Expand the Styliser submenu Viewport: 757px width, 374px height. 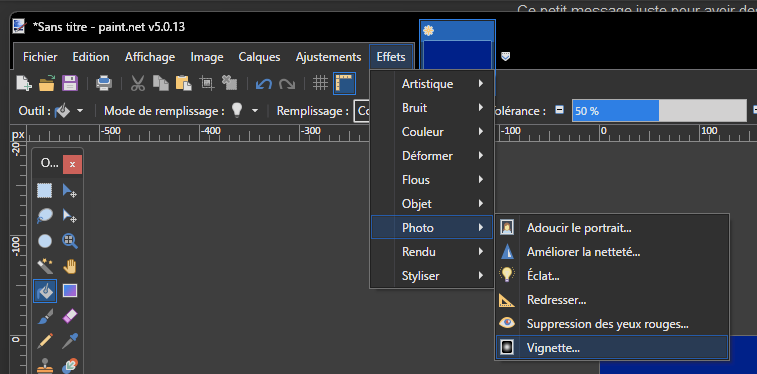432,276
